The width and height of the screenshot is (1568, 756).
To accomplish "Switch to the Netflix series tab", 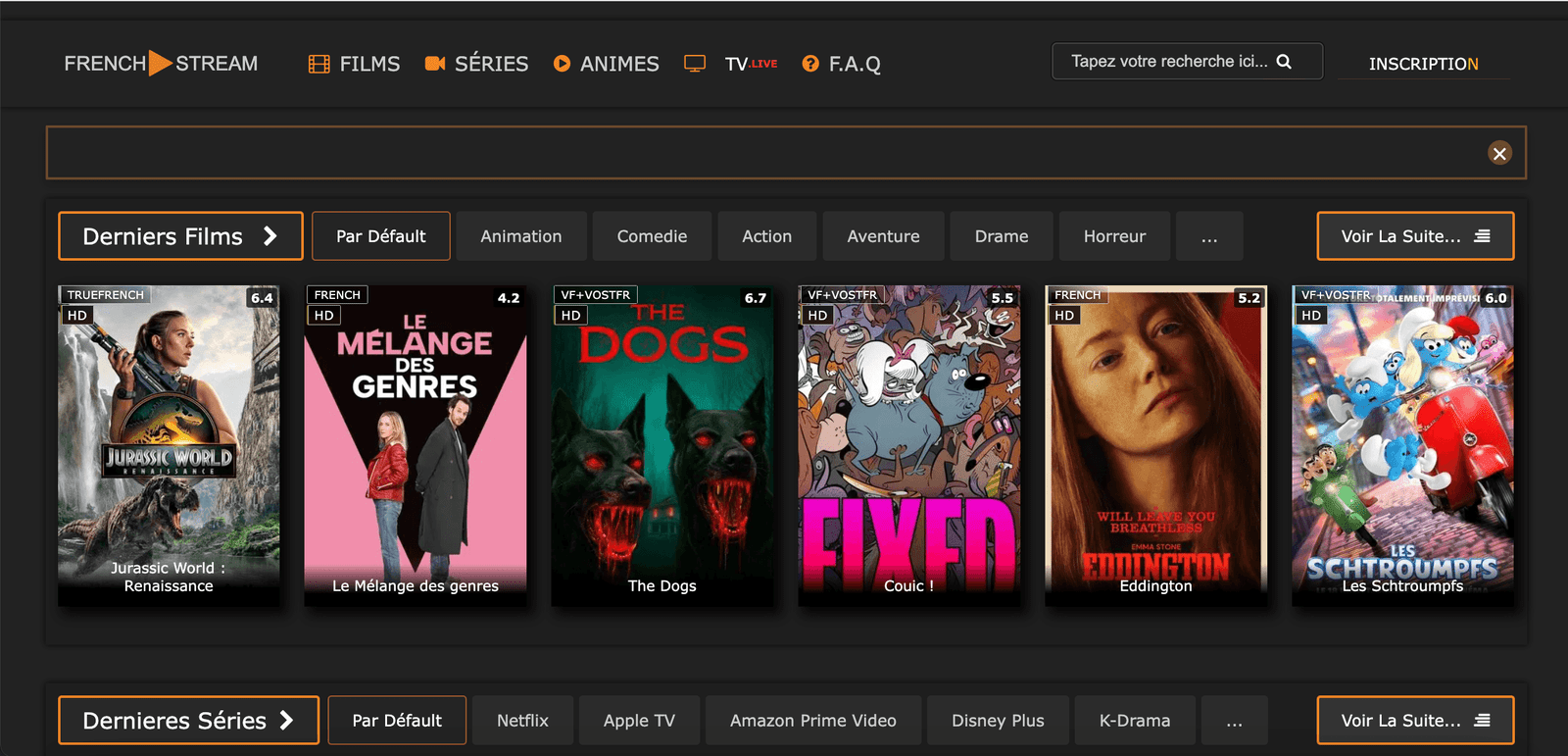I will pos(522,721).
